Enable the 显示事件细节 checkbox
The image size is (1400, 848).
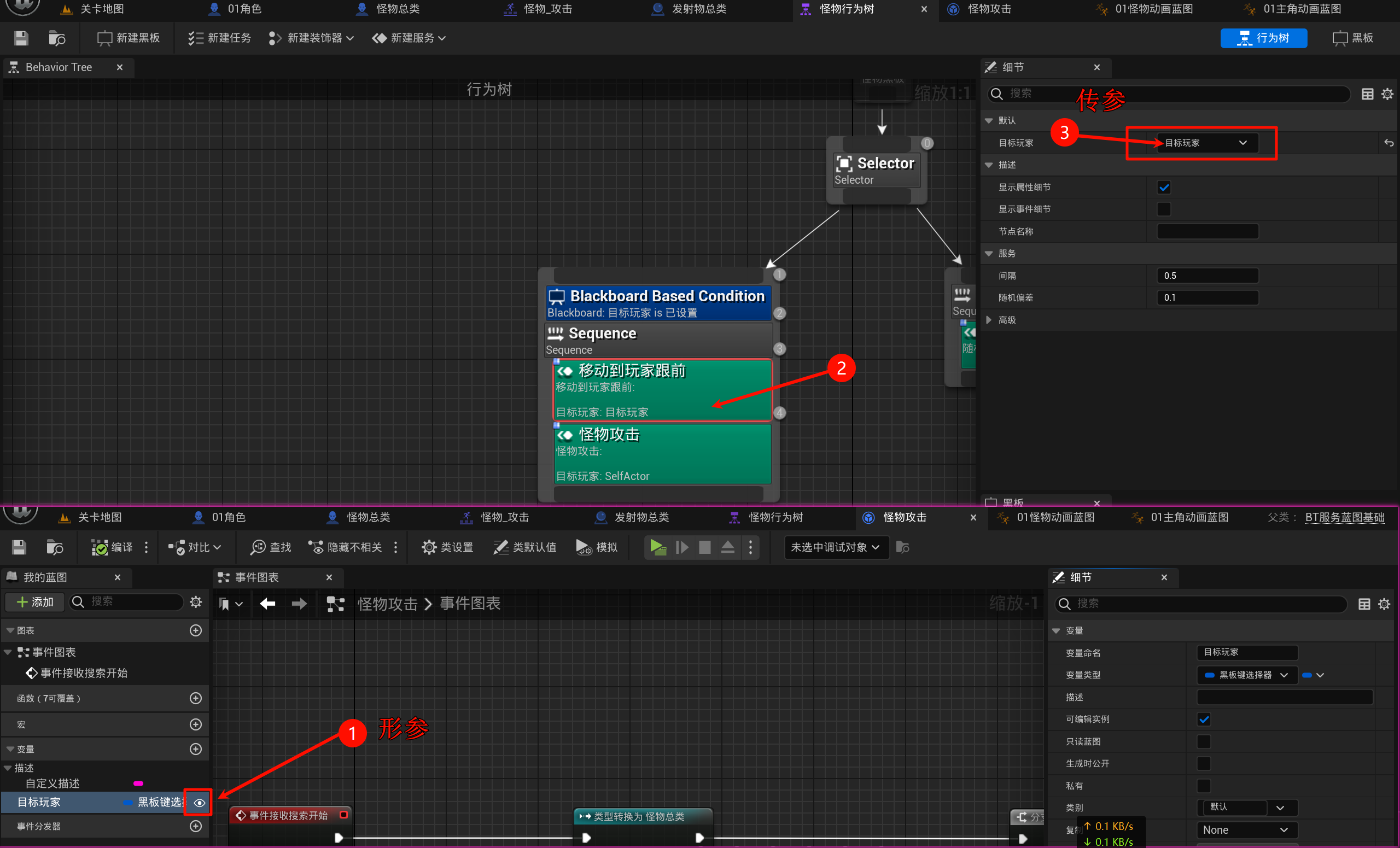pyautogui.click(x=1164, y=209)
